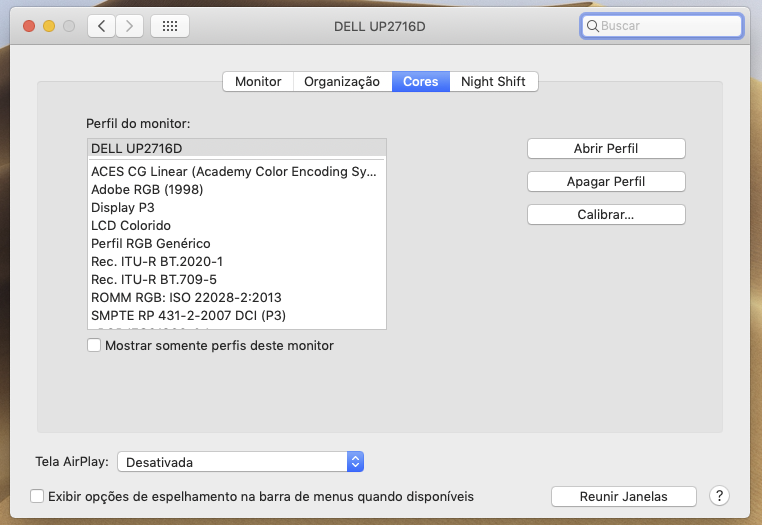Go back with the left chevron button
Viewport: 762px width, 525px height.
point(102,26)
